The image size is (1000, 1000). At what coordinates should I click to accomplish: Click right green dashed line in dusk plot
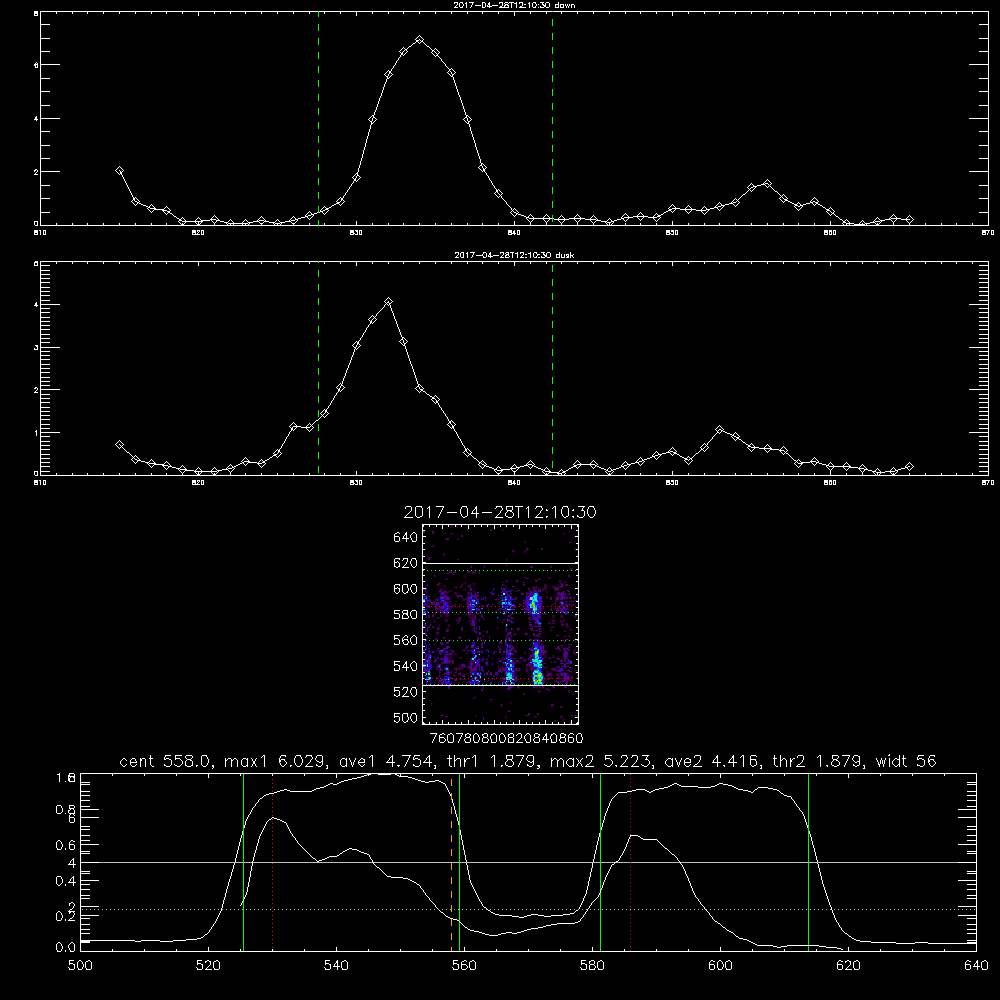click(552, 367)
